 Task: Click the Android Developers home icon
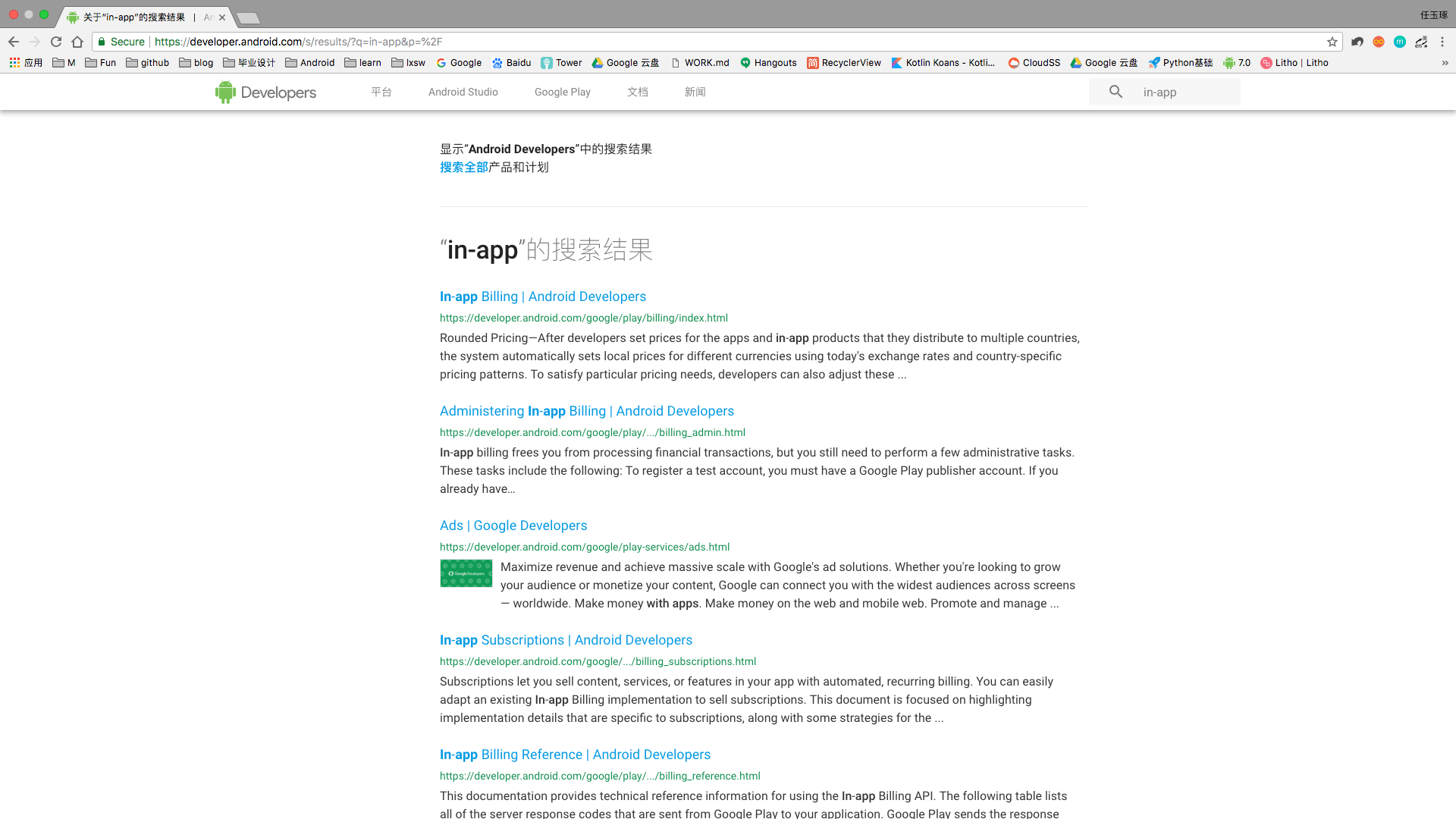(265, 92)
